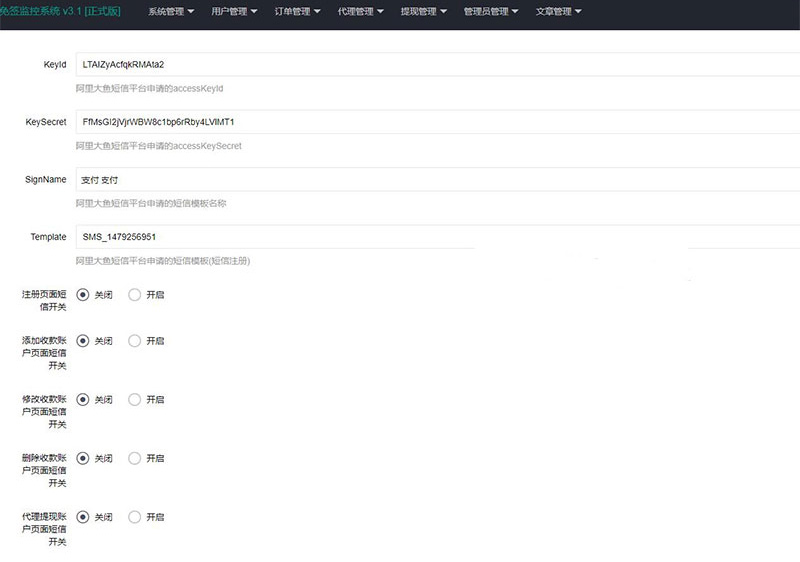Image resolution: width=800 pixels, height=562 pixels.
Task: Enable 开启 for 添加收款账户页面短信开关
Action: (135, 341)
